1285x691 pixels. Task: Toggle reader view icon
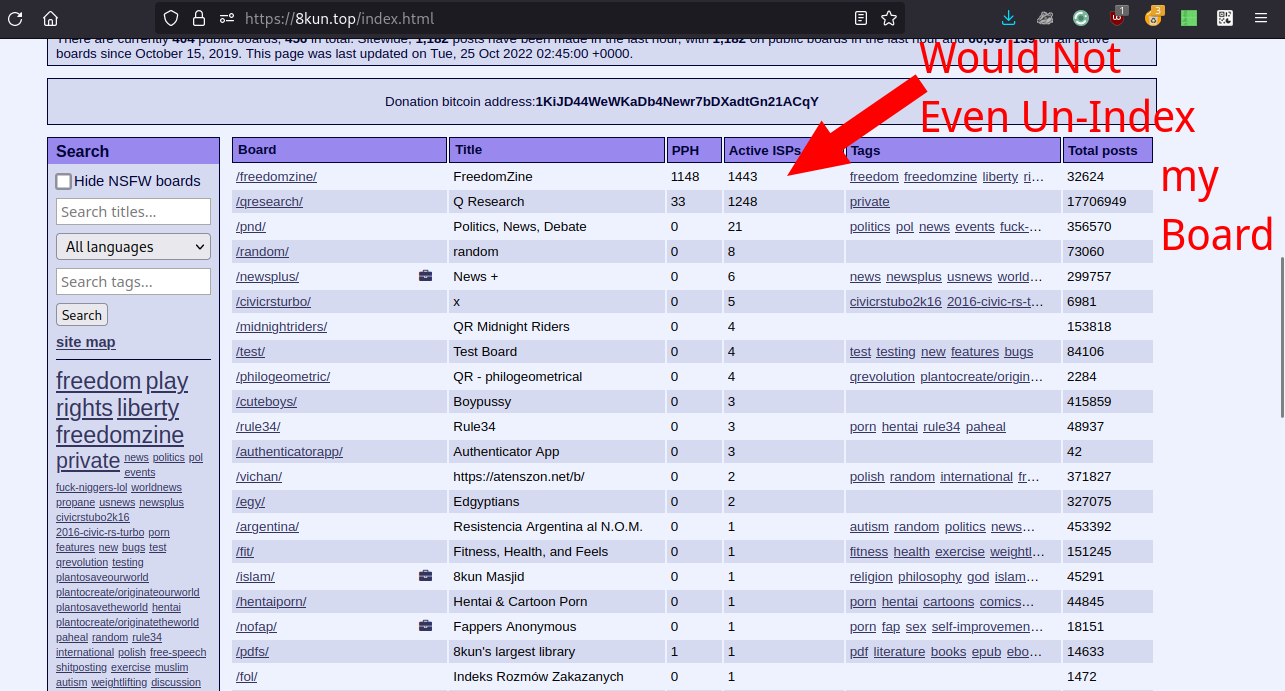[x=861, y=18]
